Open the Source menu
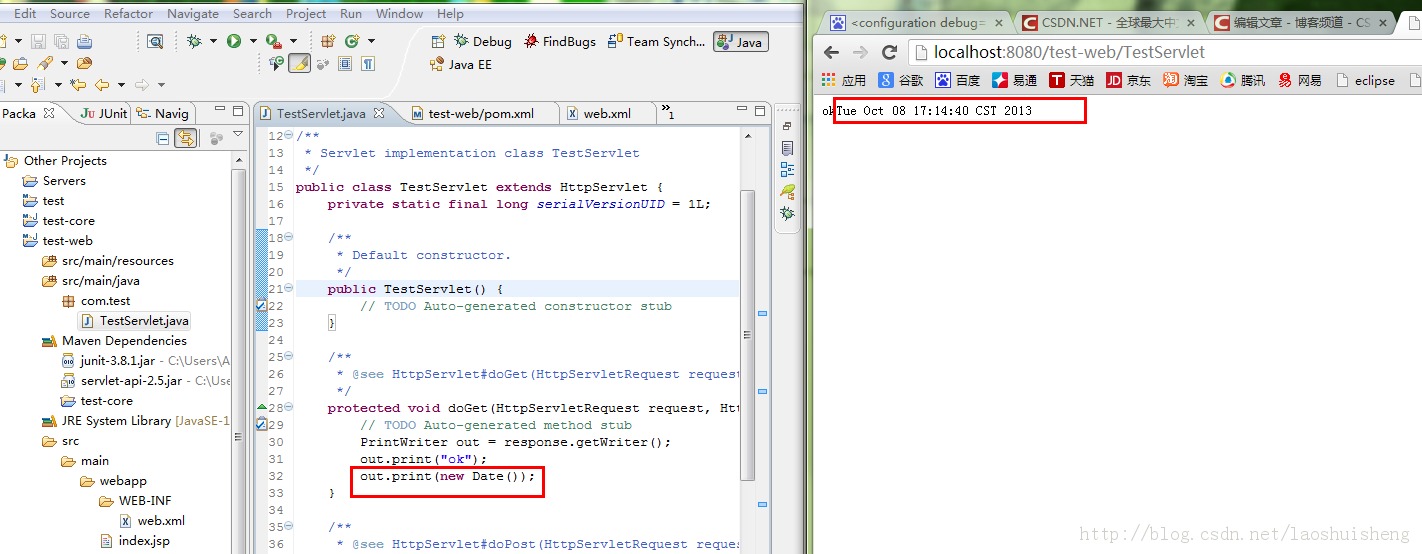The height and width of the screenshot is (554, 1422). (70, 14)
